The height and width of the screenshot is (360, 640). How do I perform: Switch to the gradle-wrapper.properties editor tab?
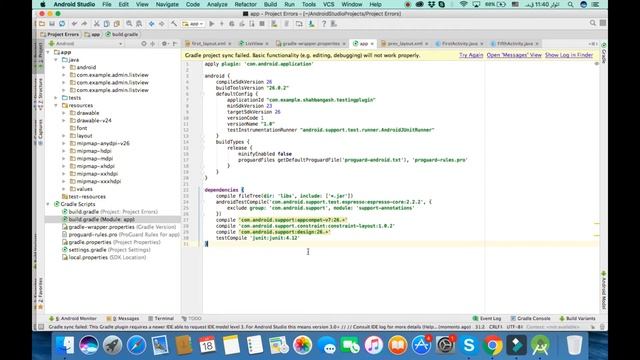click(x=311, y=44)
